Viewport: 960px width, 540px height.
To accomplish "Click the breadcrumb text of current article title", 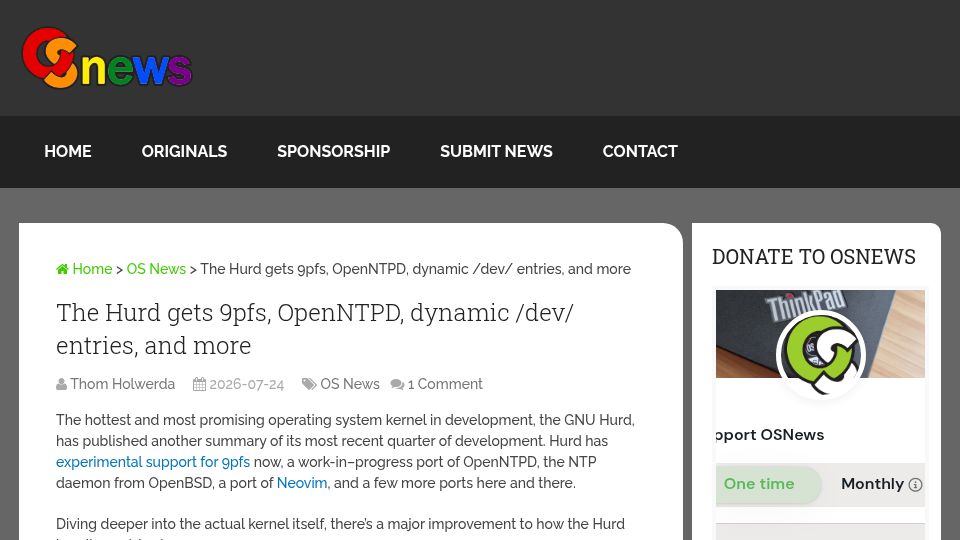I will click(415, 269).
